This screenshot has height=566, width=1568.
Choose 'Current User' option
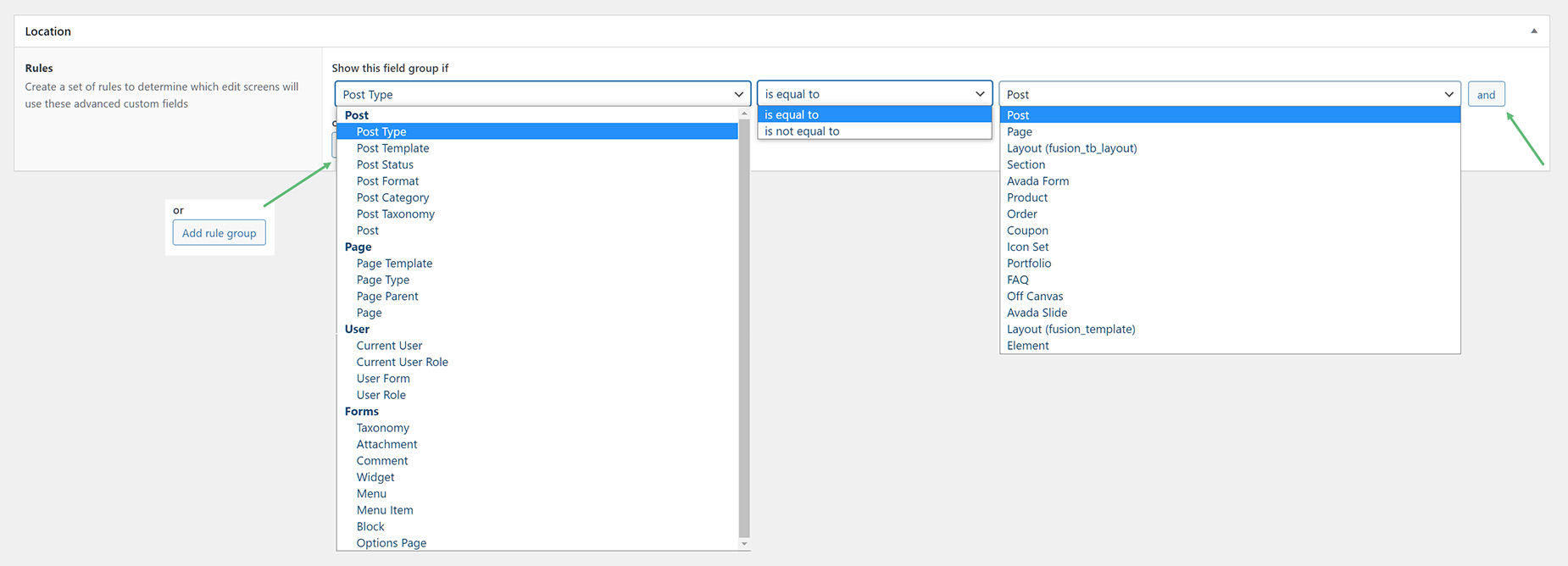pos(537,346)
